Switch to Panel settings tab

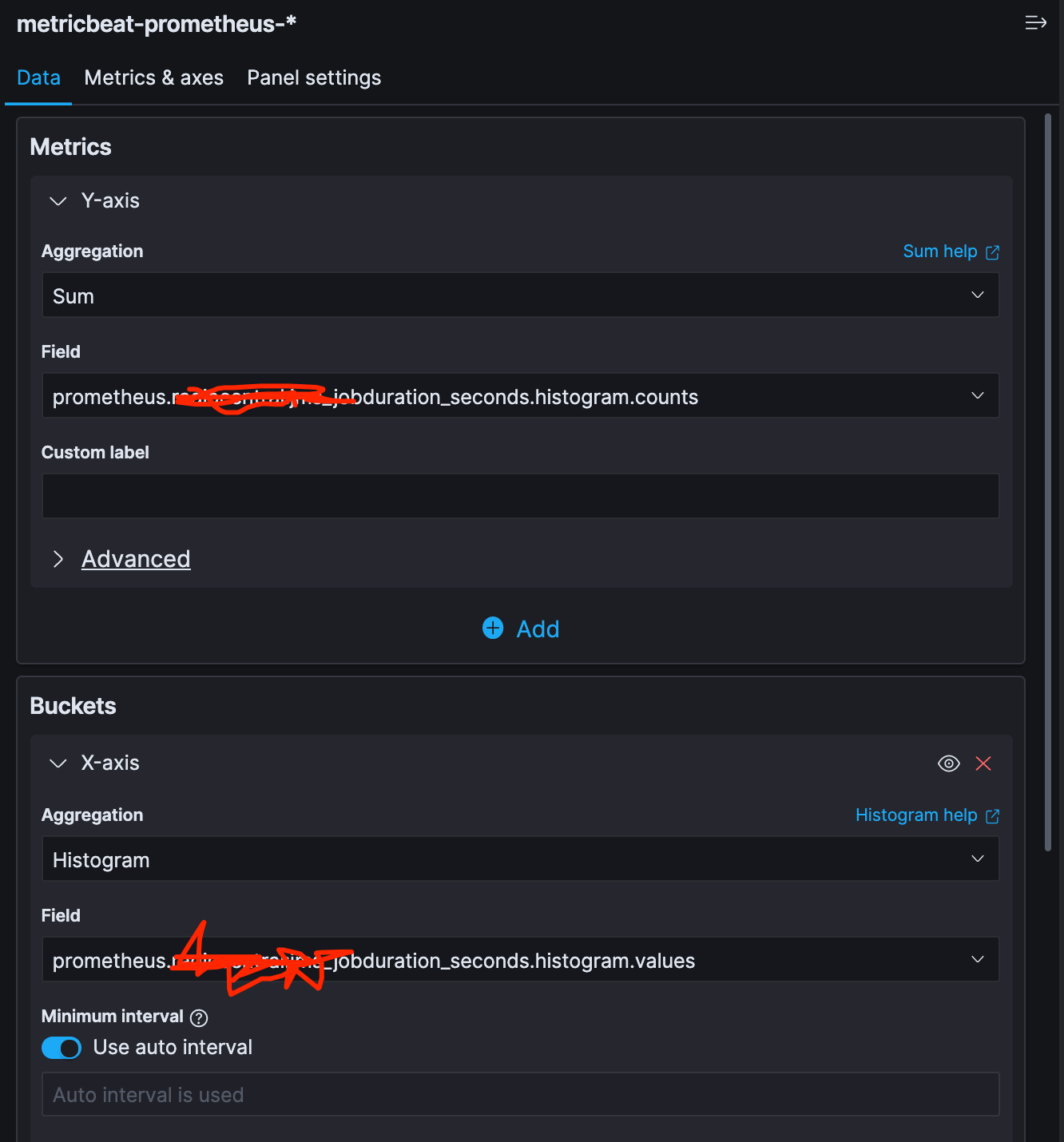click(314, 77)
